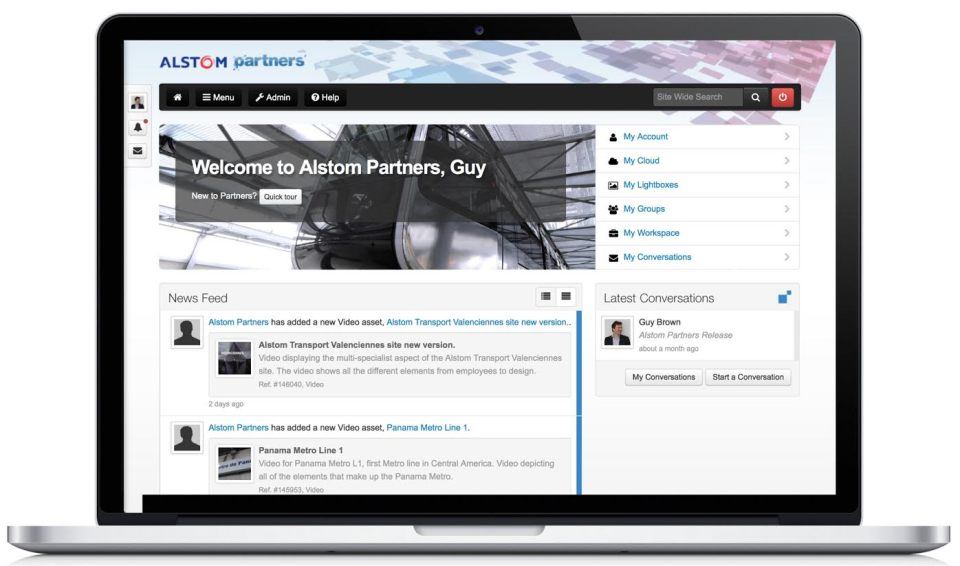
Task: Open My Lightboxes link
Action: click(x=650, y=184)
